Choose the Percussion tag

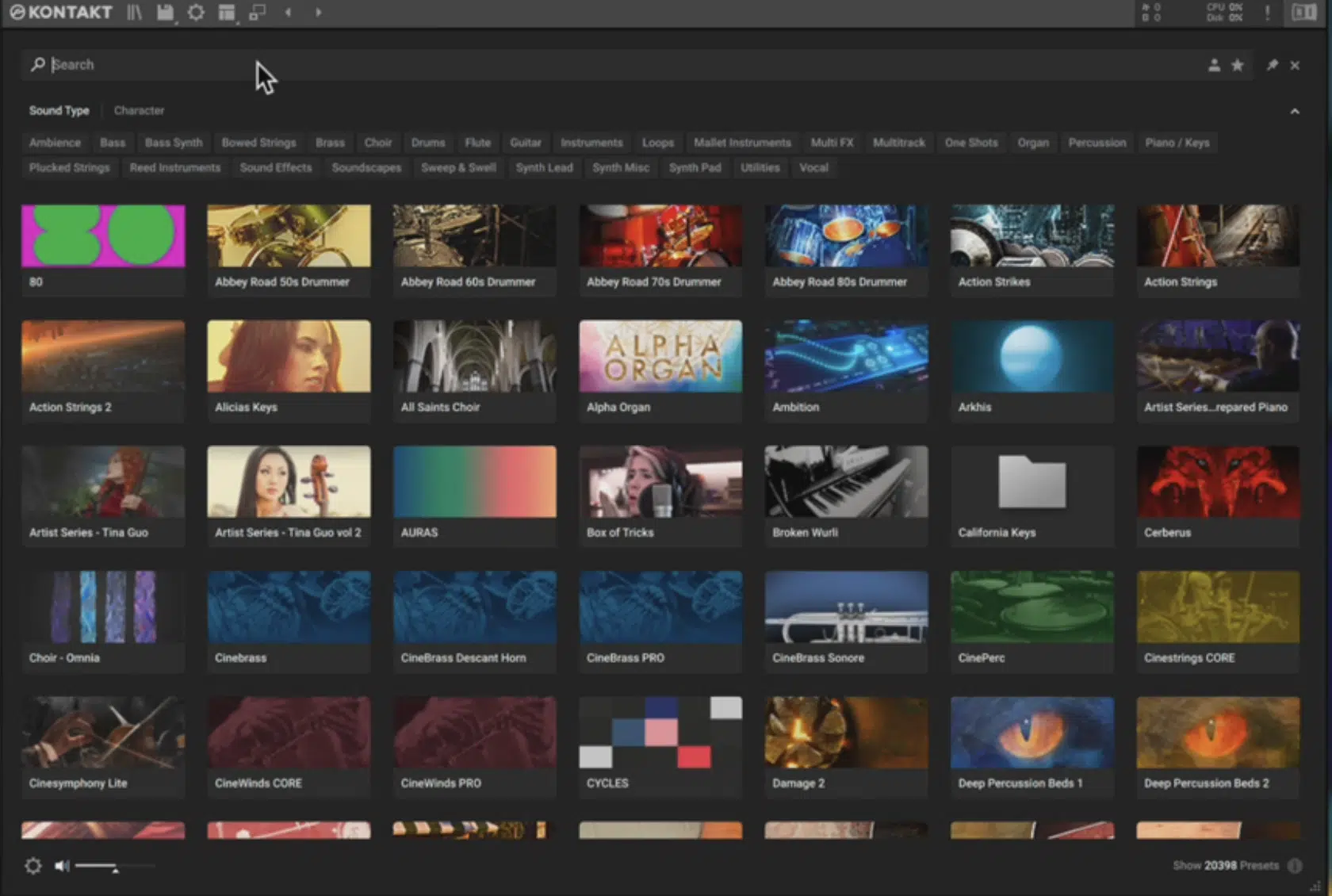(1097, 143)
